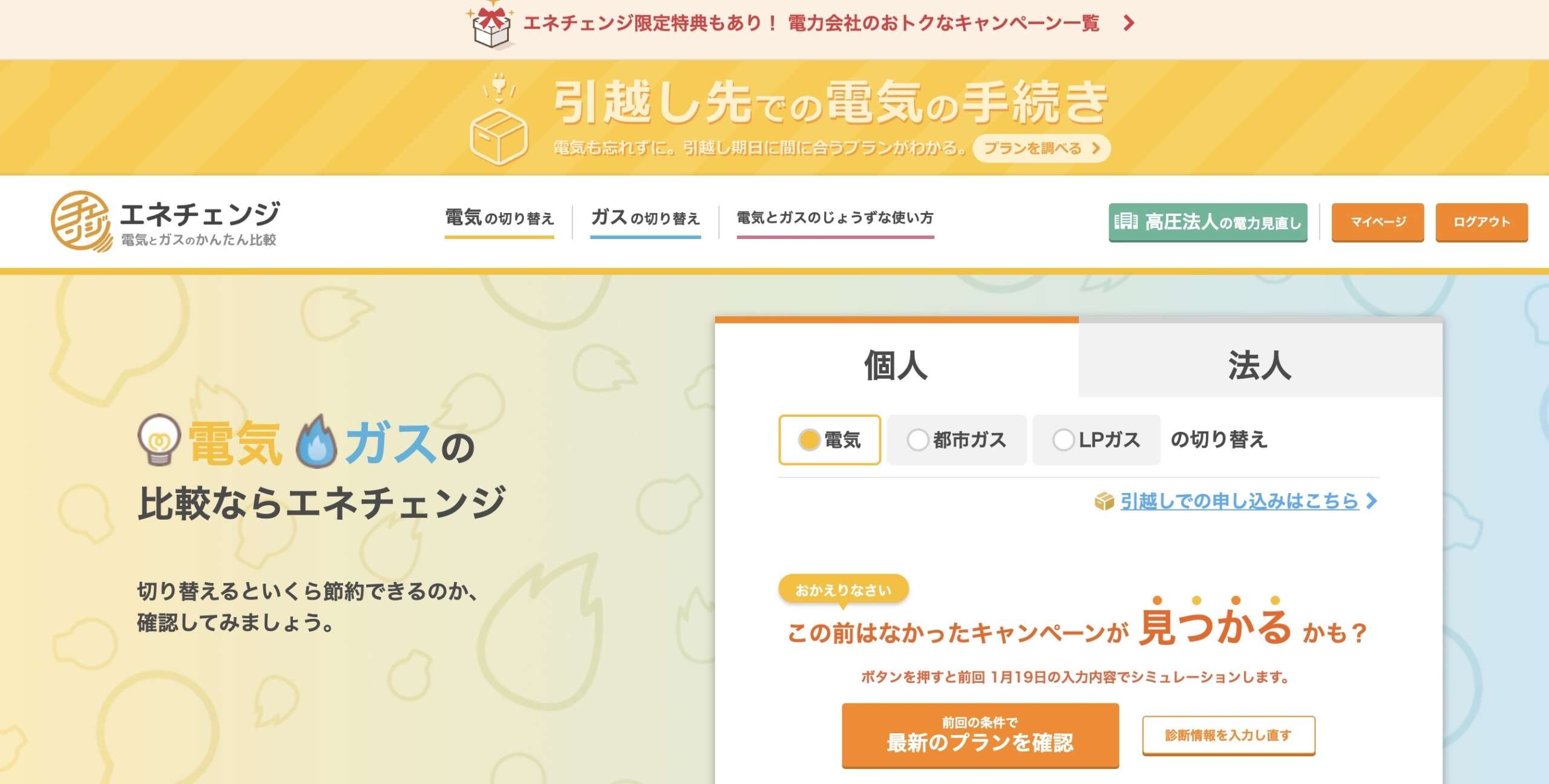The width and height of the screenshot is (1549, 784).
Task: Click プランを調べる banner button
Action: click(x=1041, y=148)
